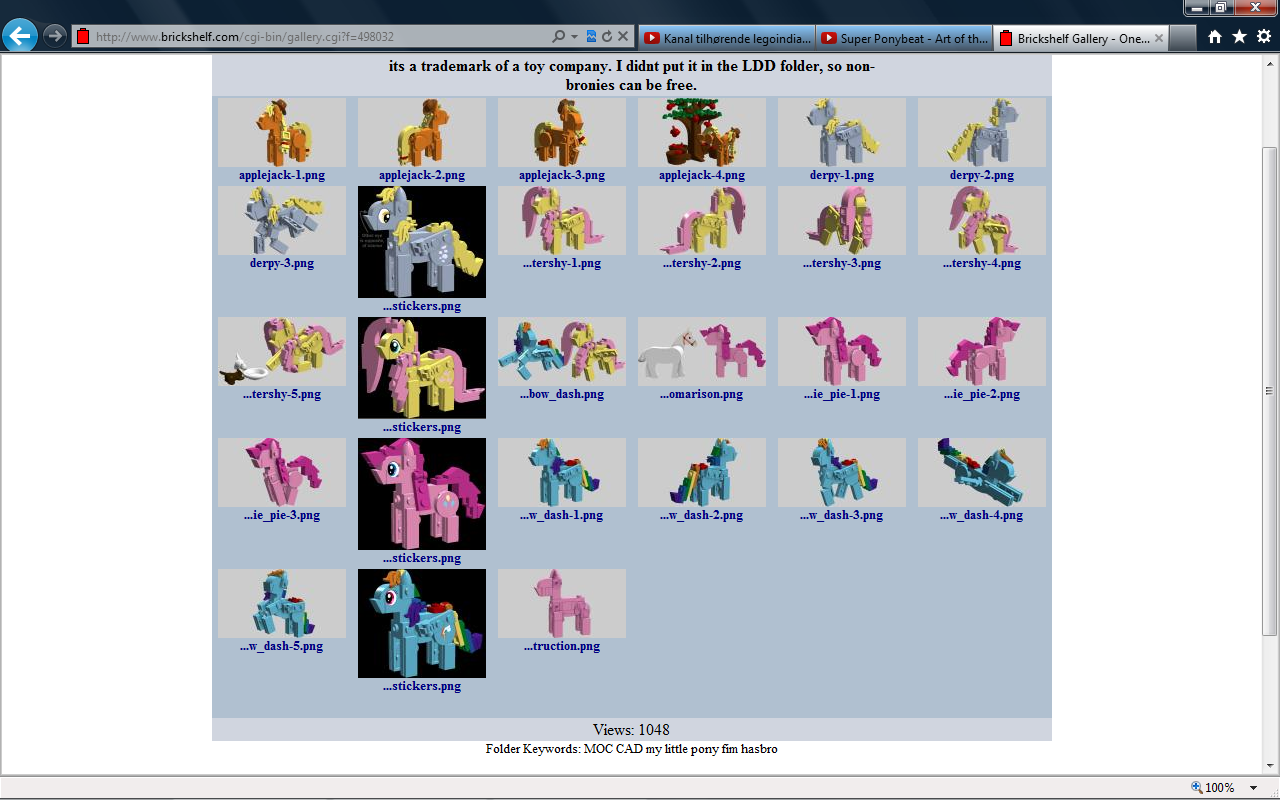Switch to the 'Kanal tilhørende legoindia' tab
This screenshot has height=800, width=1280.
tap(727, 38)
